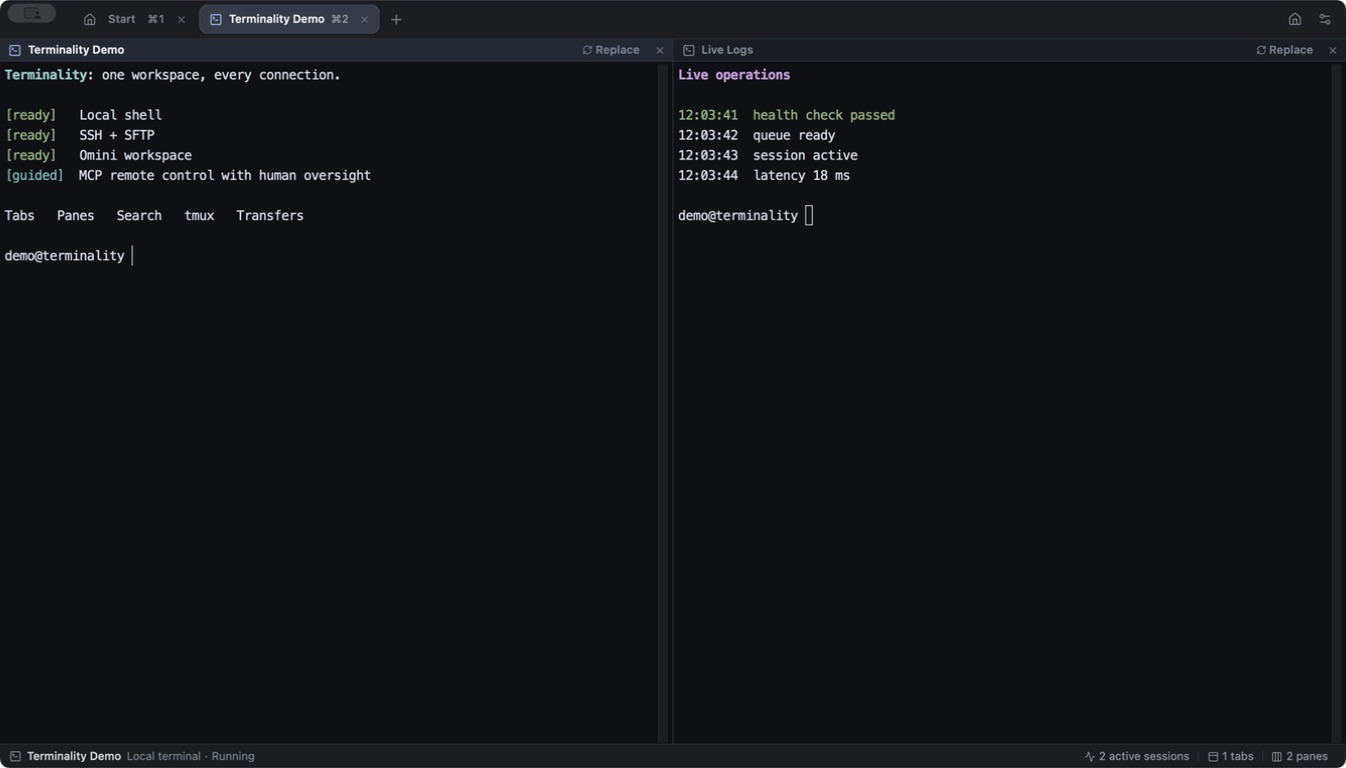
Task: Click the 'Live operations' heading
Action: point(734,75)
